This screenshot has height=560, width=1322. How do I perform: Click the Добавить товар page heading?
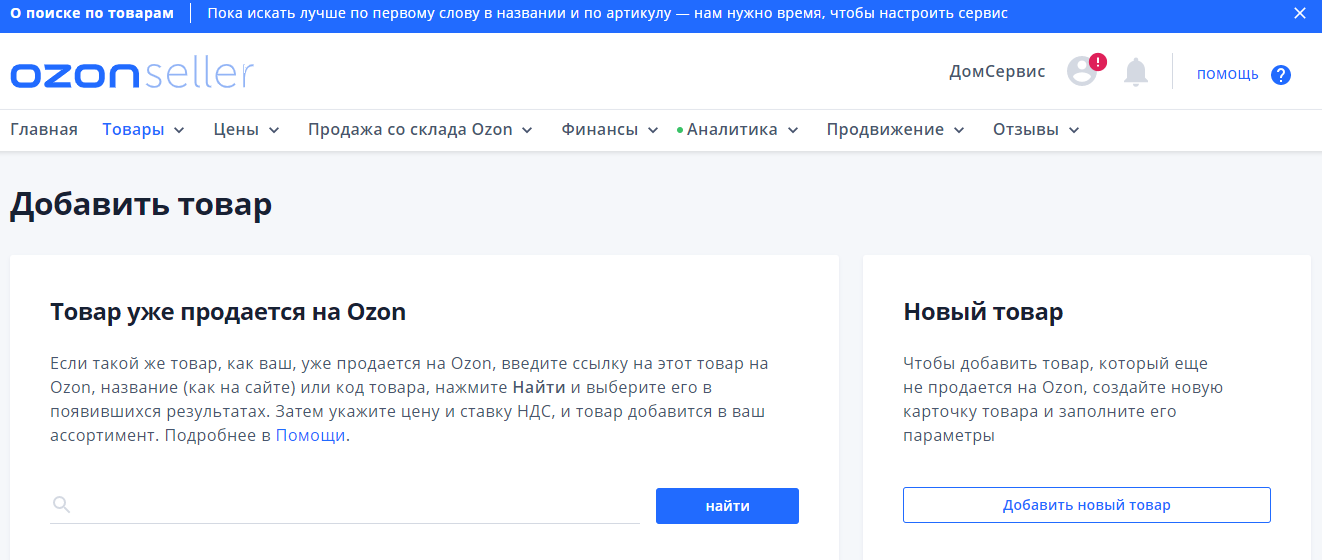(x=141, y=205)
